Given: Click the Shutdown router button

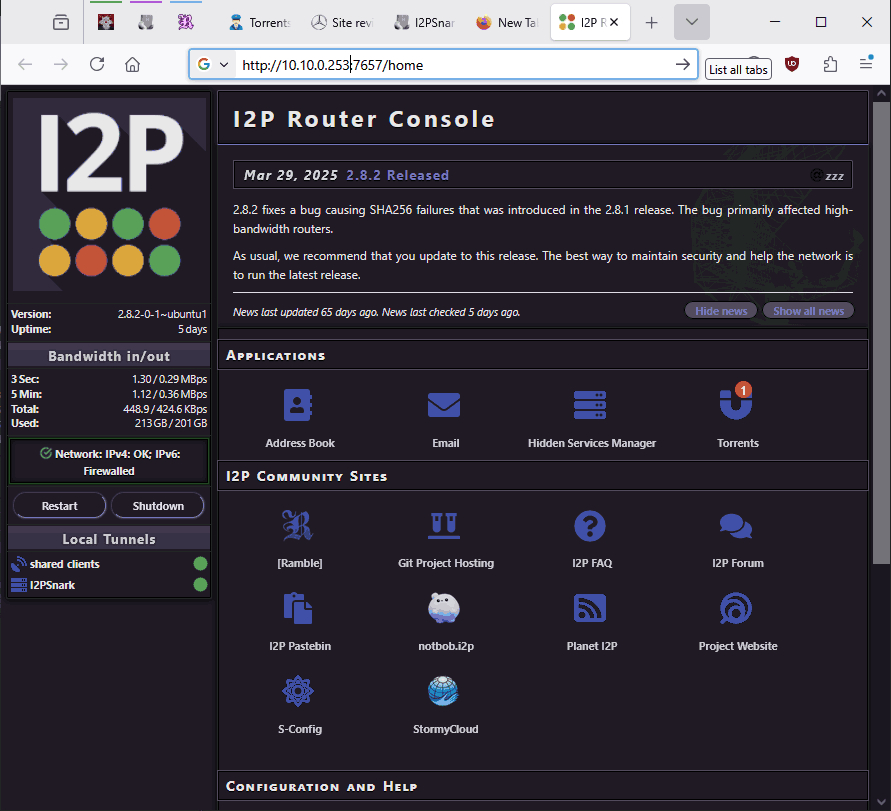Looking at the screenshot, I should click(x=158, y=506).
